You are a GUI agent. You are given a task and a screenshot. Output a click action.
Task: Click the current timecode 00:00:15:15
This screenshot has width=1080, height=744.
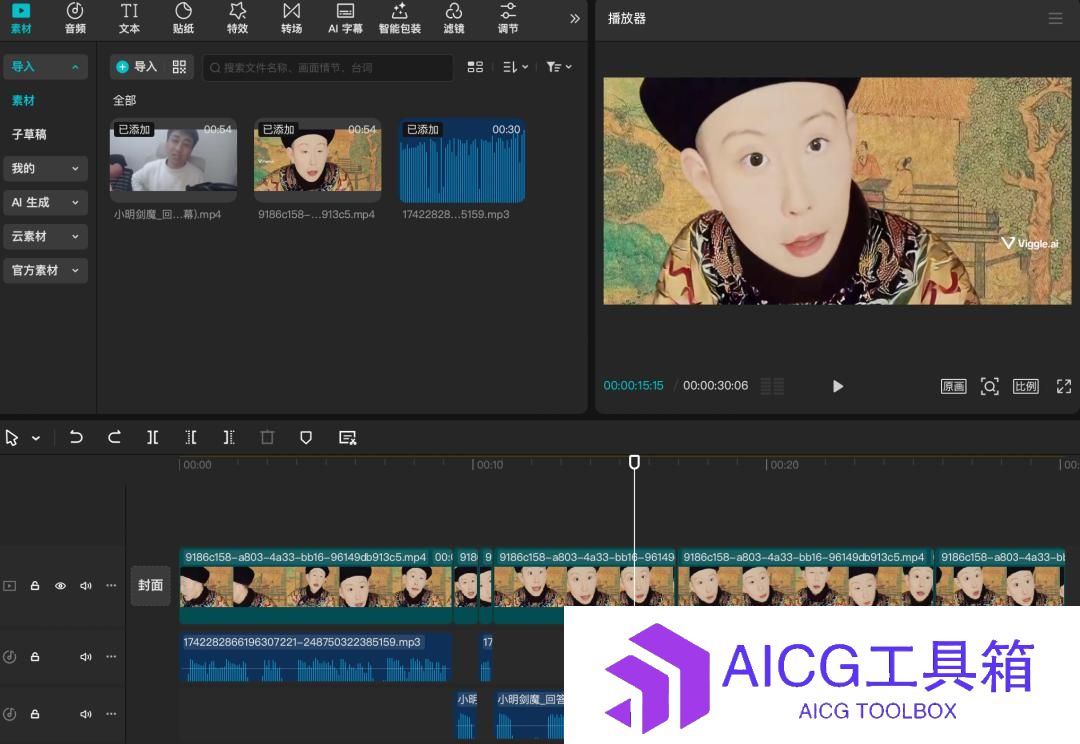pyautogui.click(x=634, y=386)
